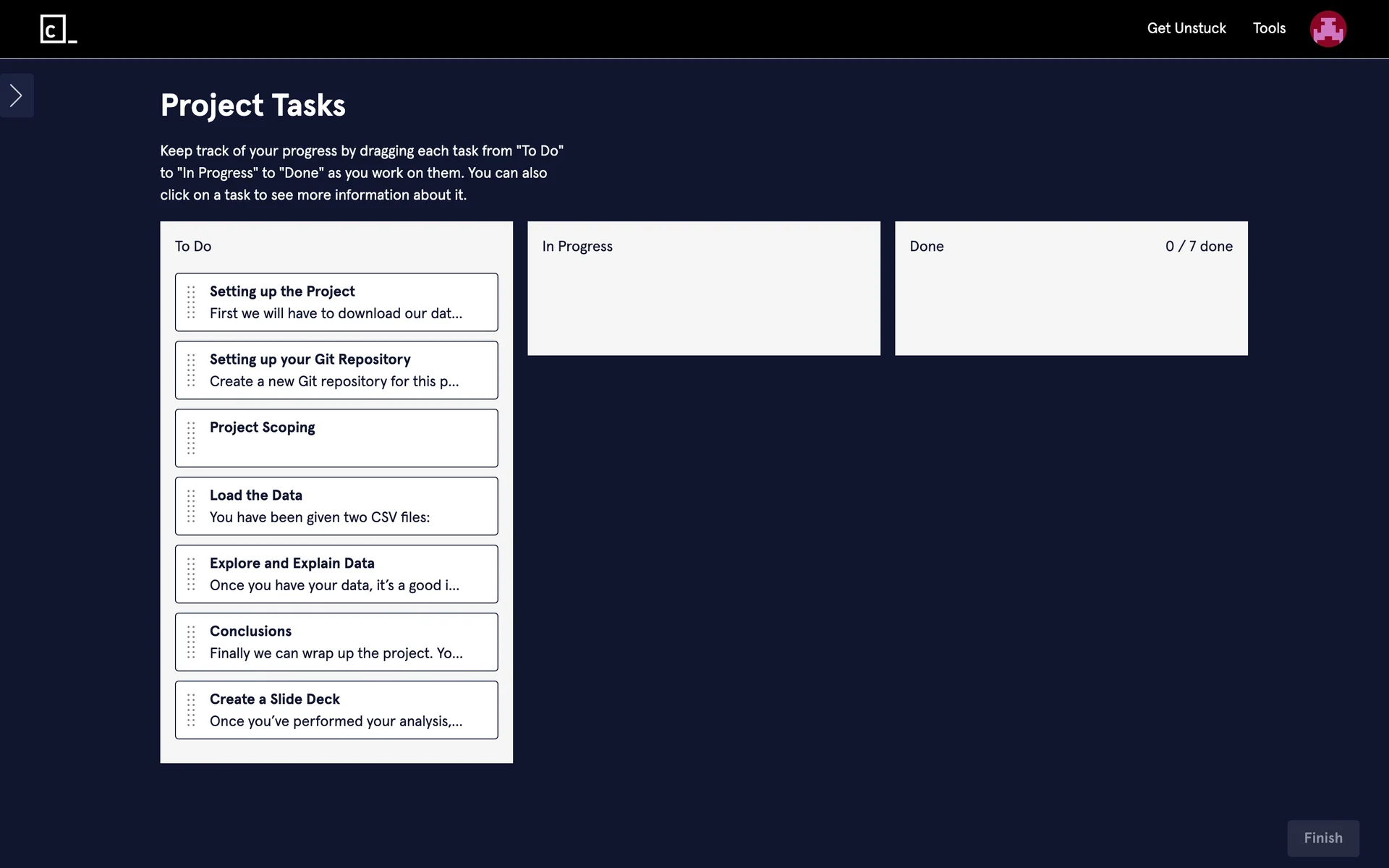Expand the collapsed side panel chevron
This screenshot has width=1389, height=868.
pyautogui.click(x=16, y=95)
